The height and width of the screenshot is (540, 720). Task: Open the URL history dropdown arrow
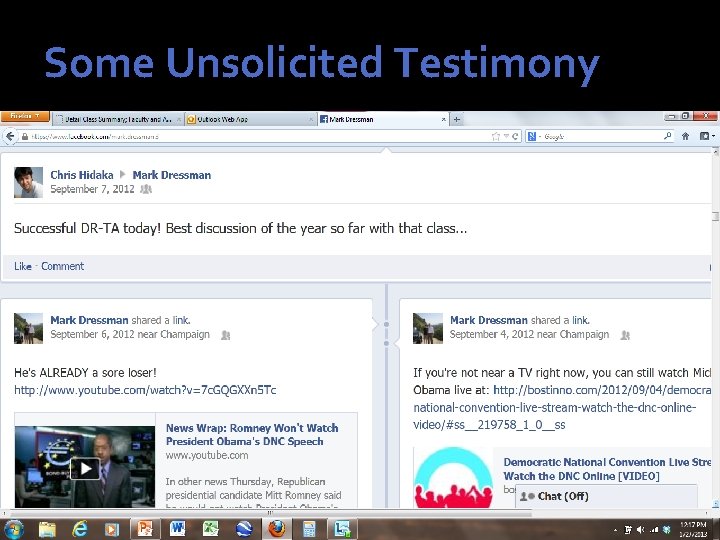click(506, 136)
